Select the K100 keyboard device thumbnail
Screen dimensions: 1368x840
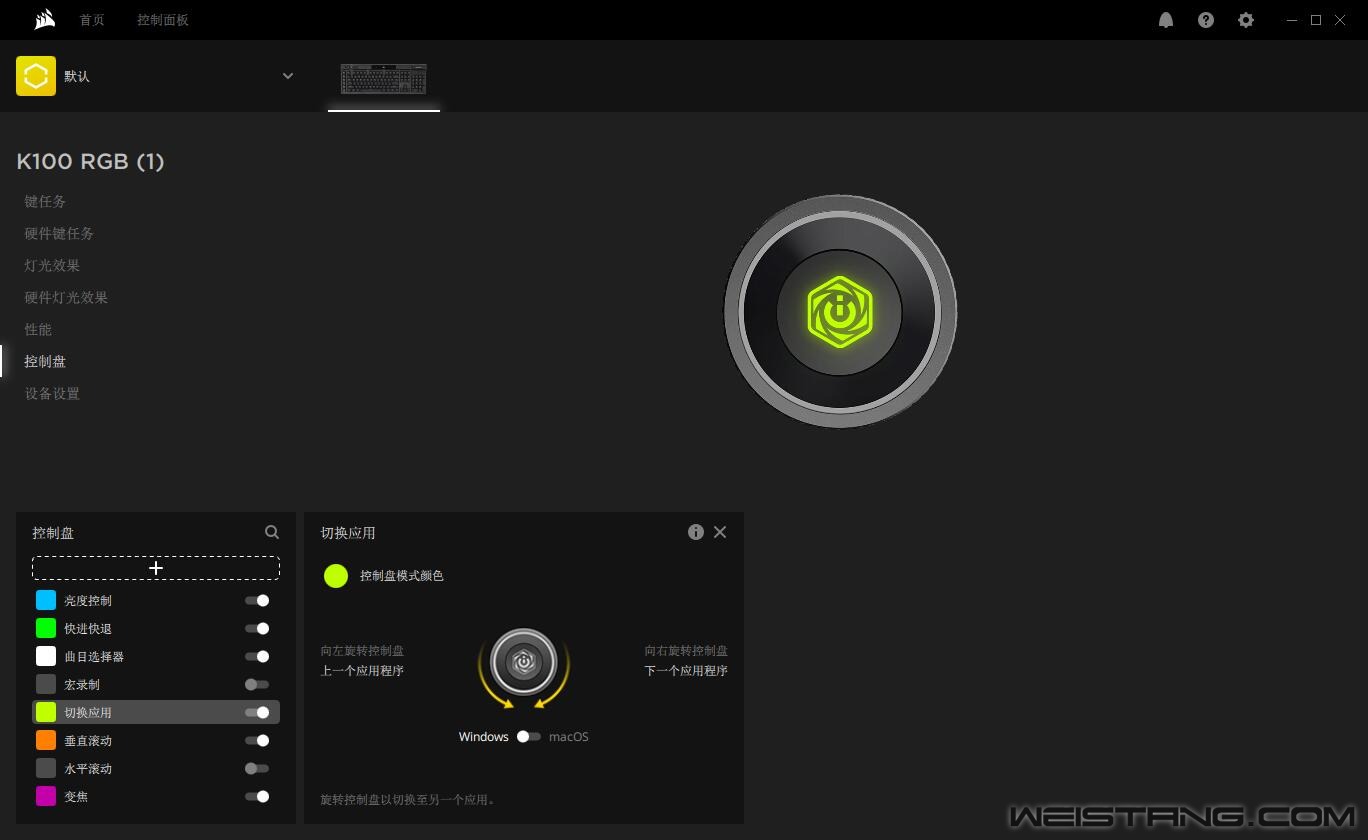[x=384, y=79]
